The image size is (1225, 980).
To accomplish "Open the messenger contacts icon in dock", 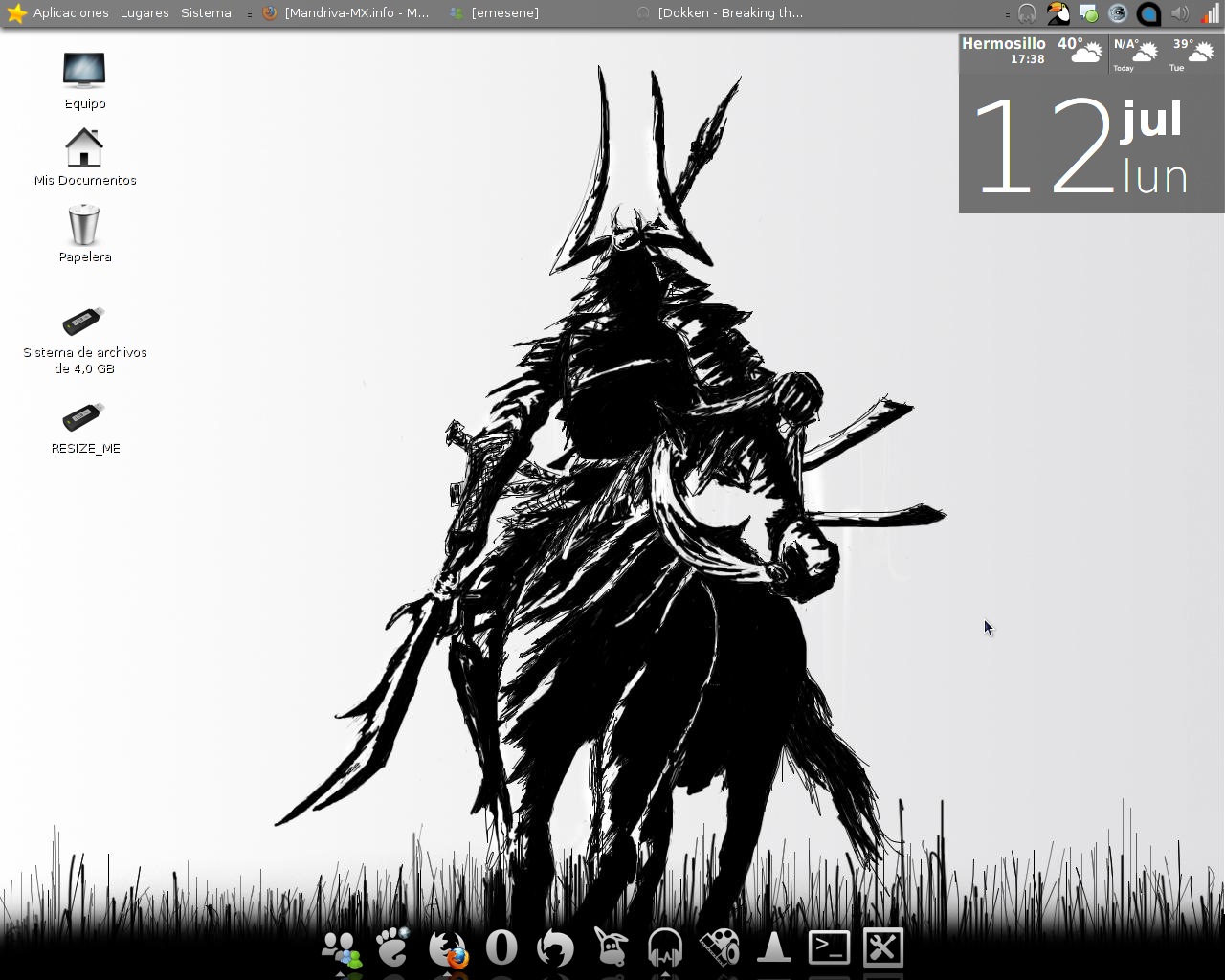I will [341, 948].
